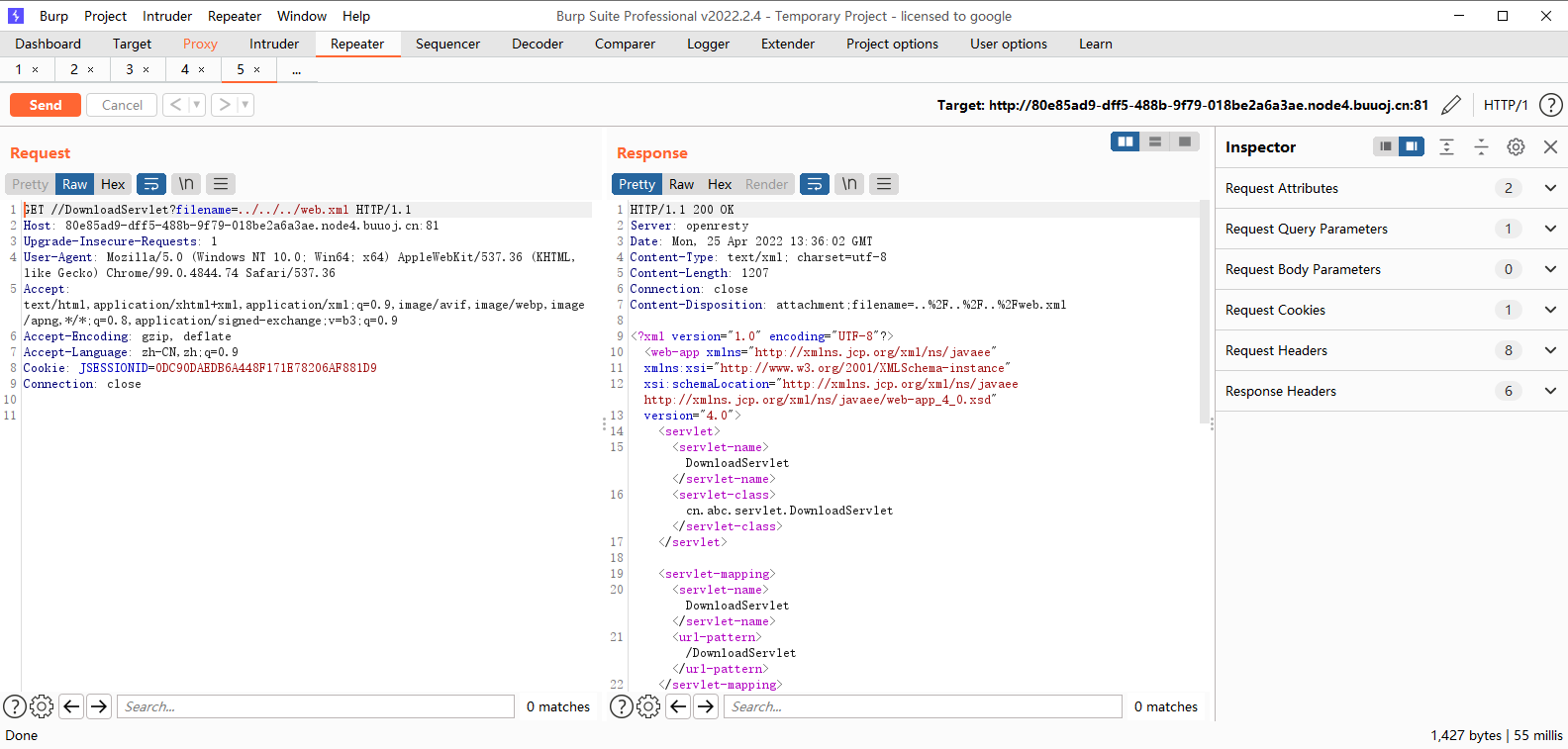This screenshot has height=749, width=1568.
Task: Expand Request Headers section
Action: coord(1550,350)
